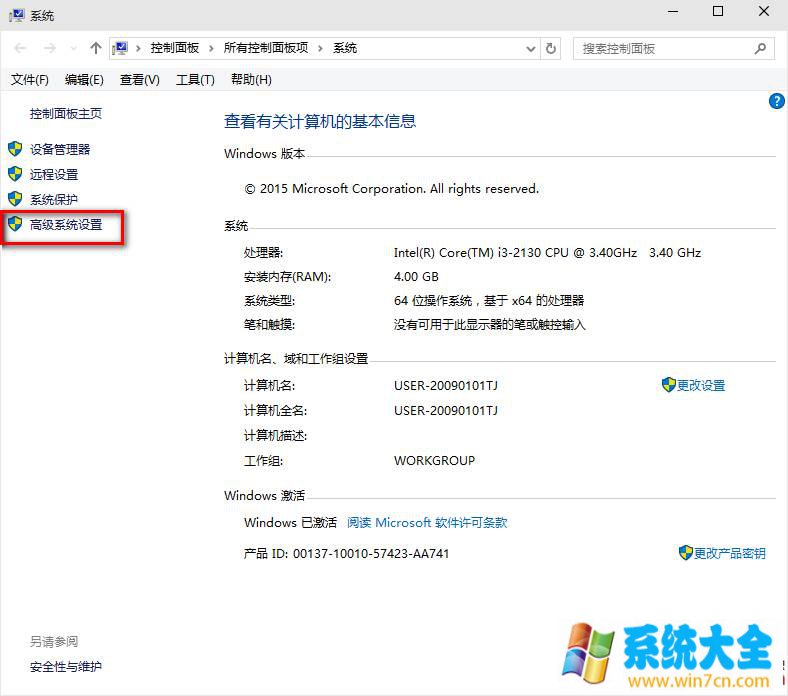The width and height of the screenshot is (788, 696).
Task: Click the back navigation arrow
Action: coord(20,48)
